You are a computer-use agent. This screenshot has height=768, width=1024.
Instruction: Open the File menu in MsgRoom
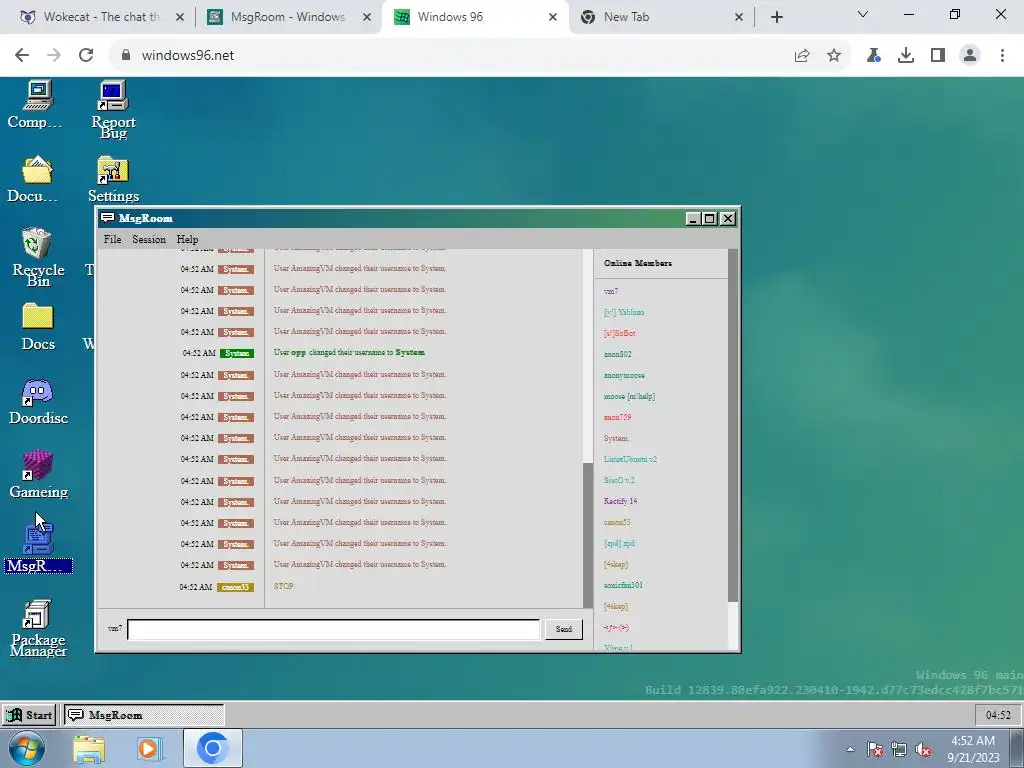pyautogui.click(x=112, y=239)
